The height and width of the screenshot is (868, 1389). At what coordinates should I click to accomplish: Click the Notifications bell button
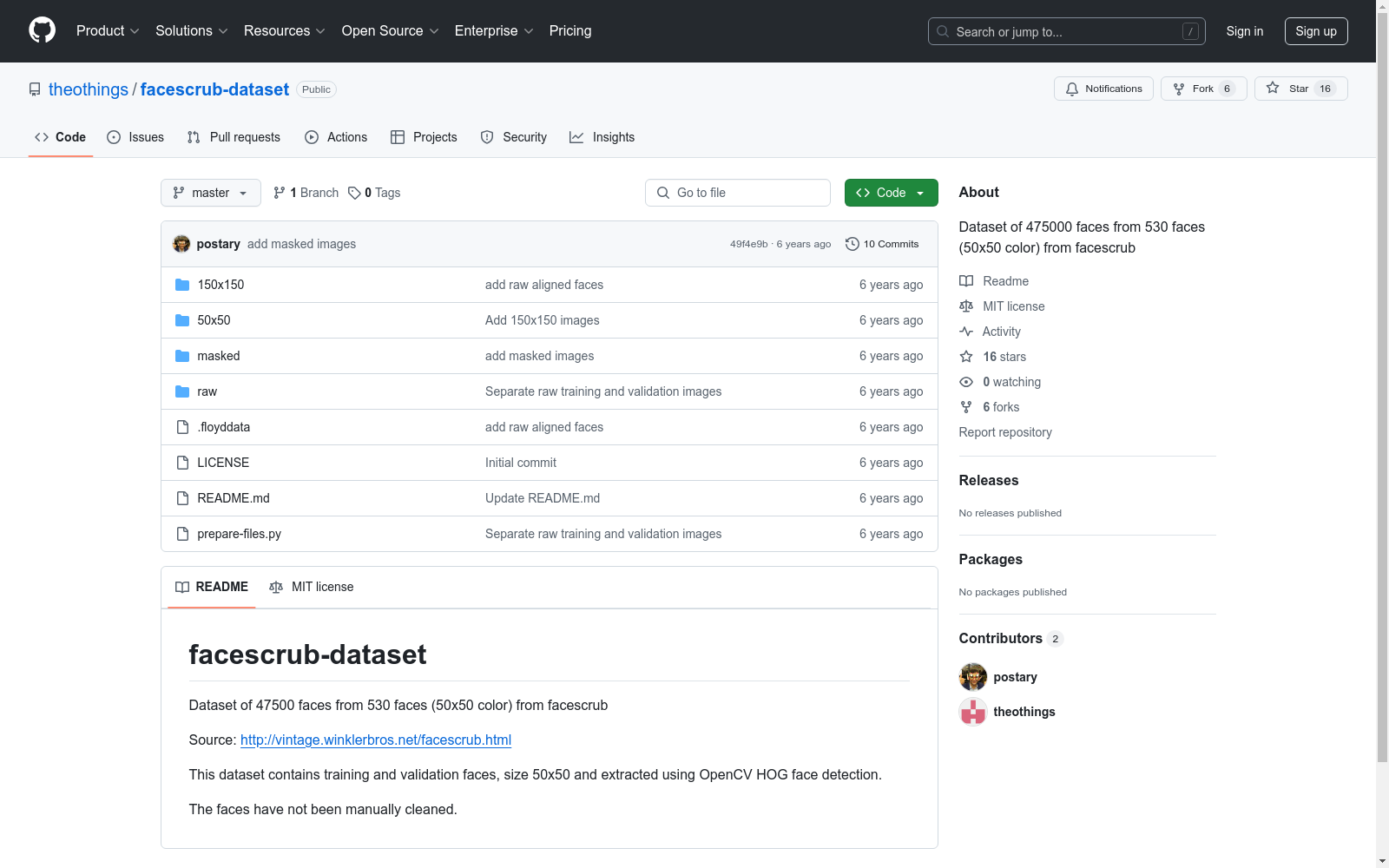pyautogui.click(x=1103, y=89)
